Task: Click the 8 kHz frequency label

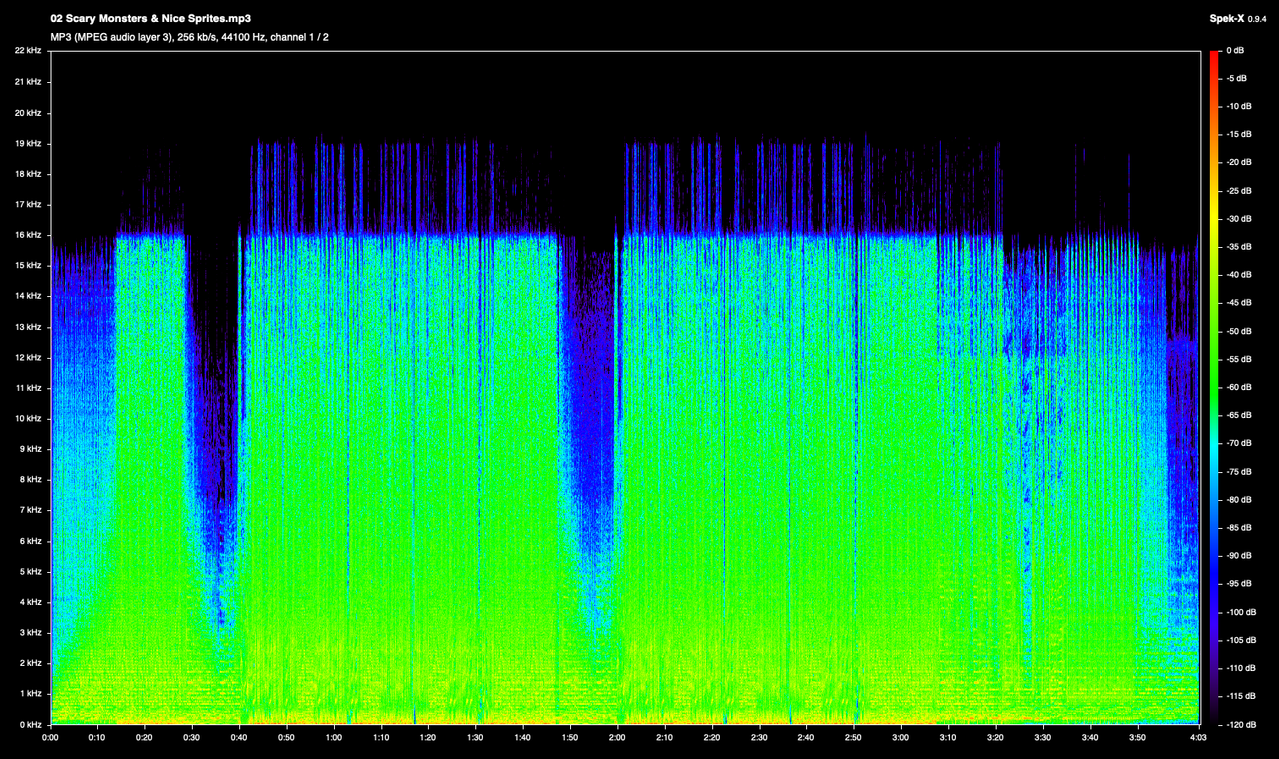Action: [30, 480]
